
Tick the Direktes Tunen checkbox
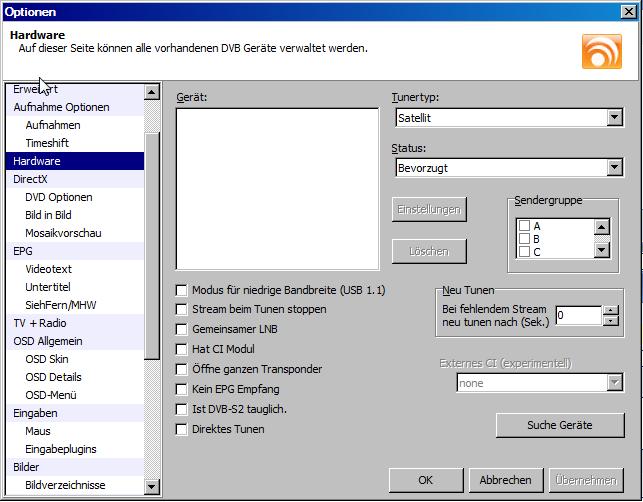(182, 429)
